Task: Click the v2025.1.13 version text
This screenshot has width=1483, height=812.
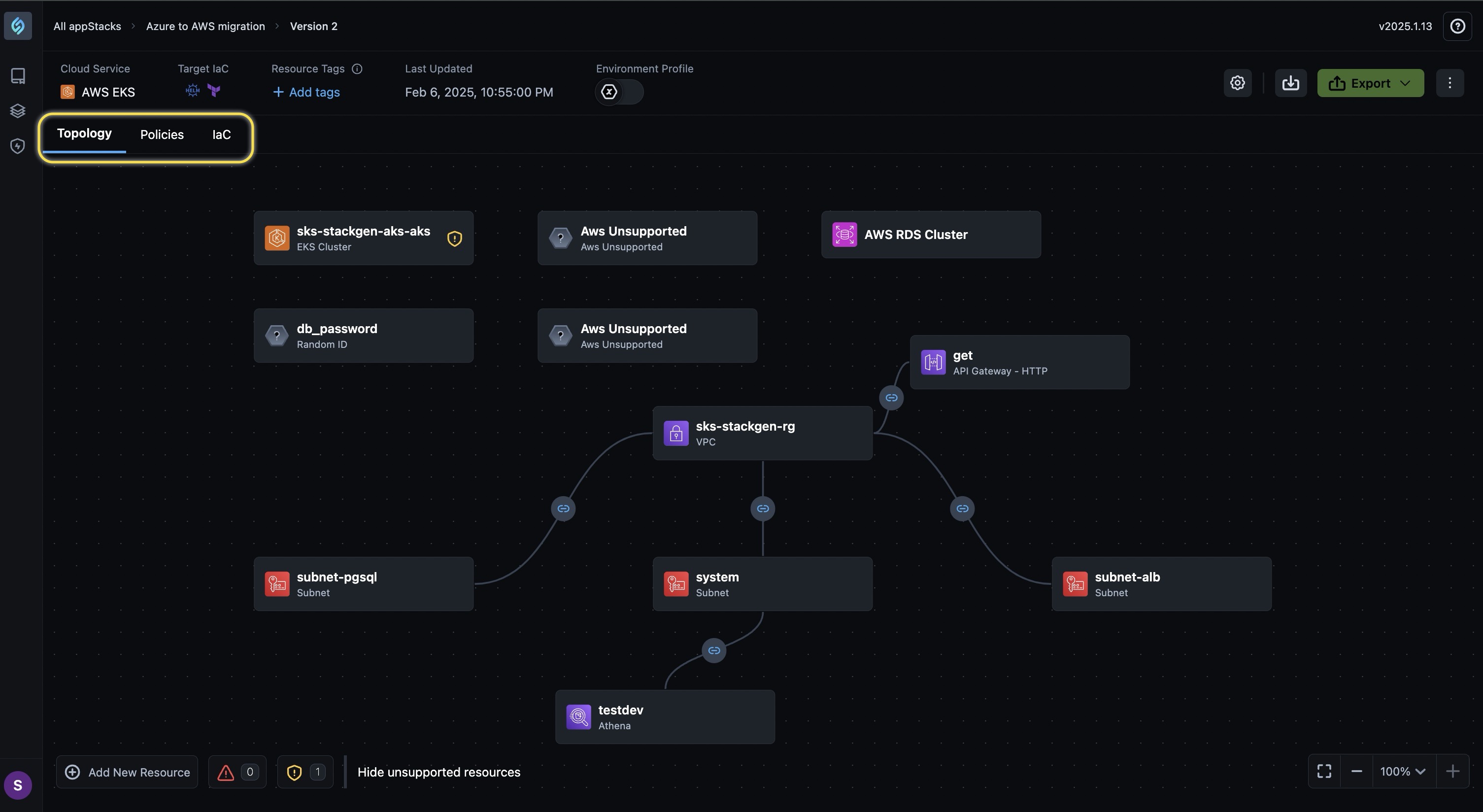Action: (1405, 26)
